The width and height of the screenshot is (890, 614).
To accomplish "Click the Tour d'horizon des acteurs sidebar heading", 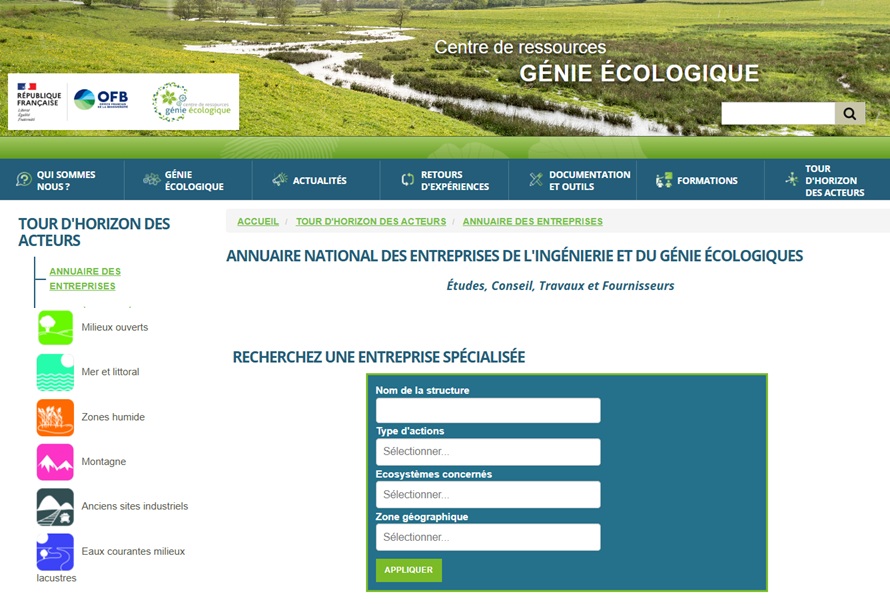I will point(94,232).
